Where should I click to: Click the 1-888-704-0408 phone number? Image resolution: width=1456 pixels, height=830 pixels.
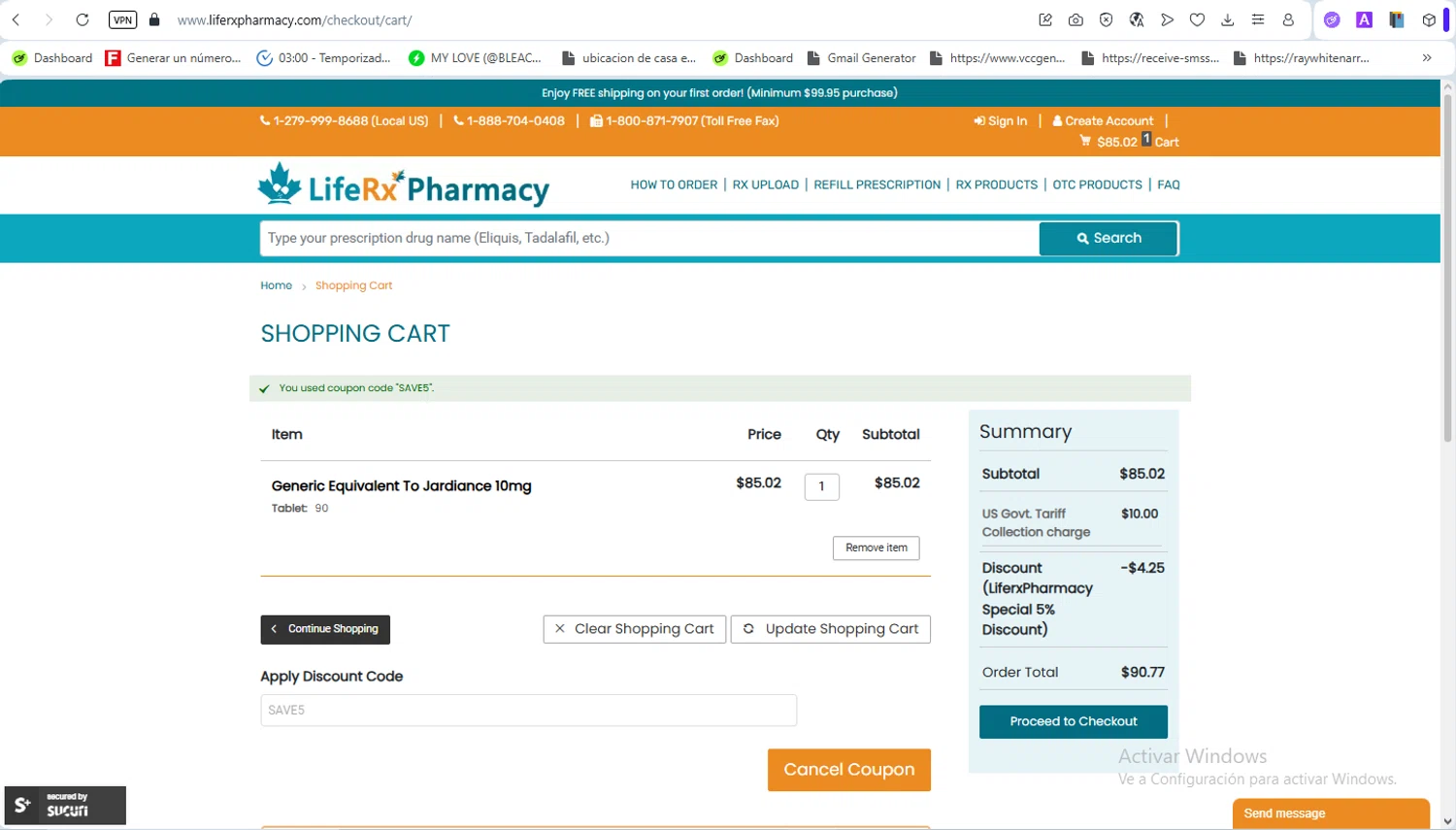tap(510, 121)
